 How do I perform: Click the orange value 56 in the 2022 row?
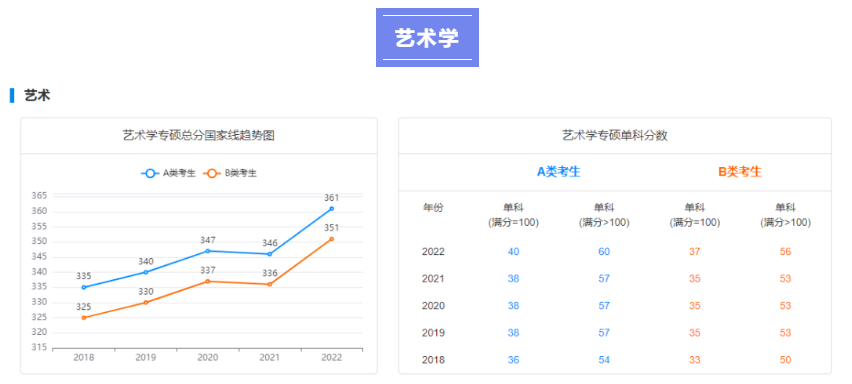coord(785,251)
